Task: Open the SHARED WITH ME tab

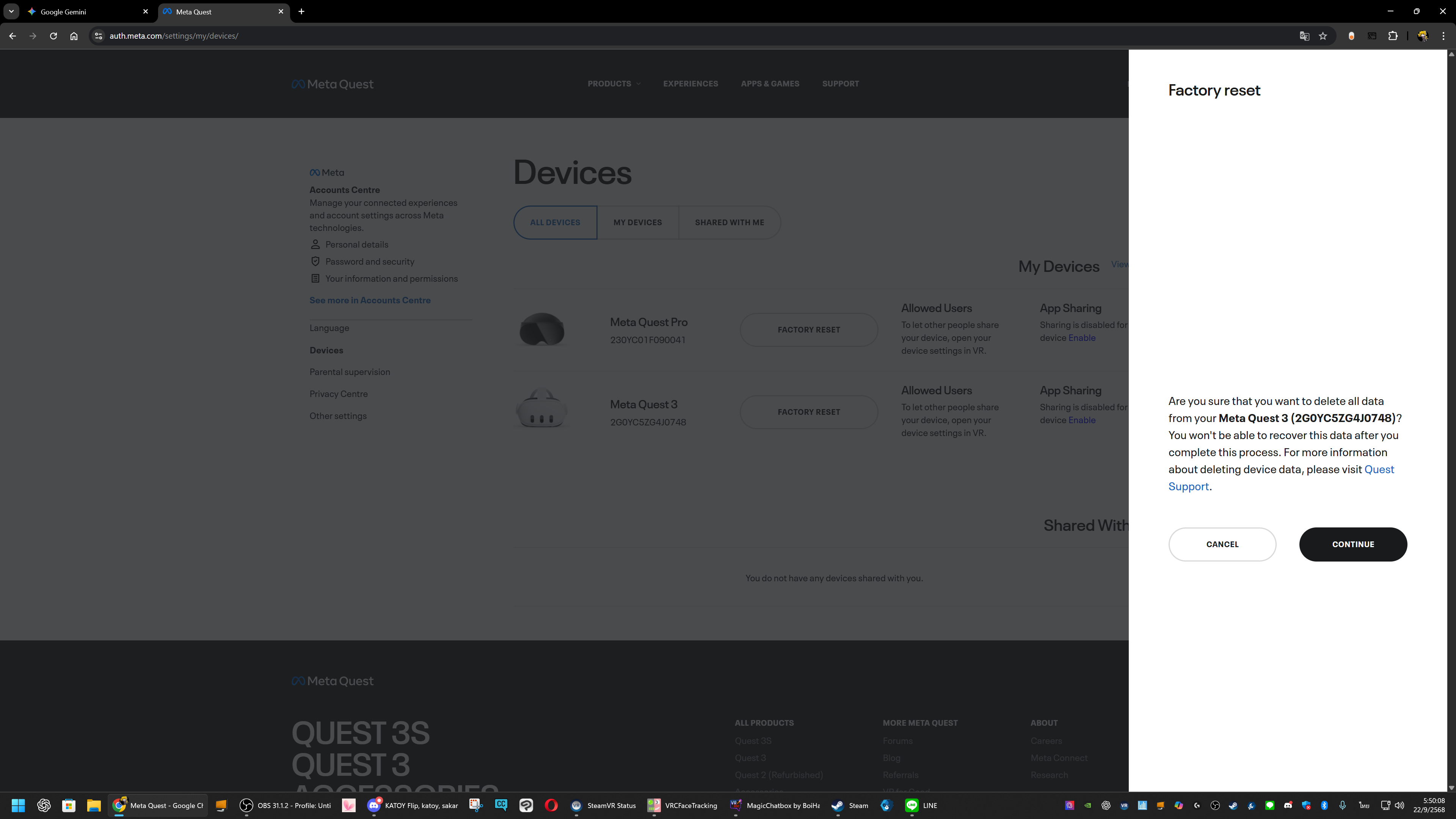Action: point(729,222)
